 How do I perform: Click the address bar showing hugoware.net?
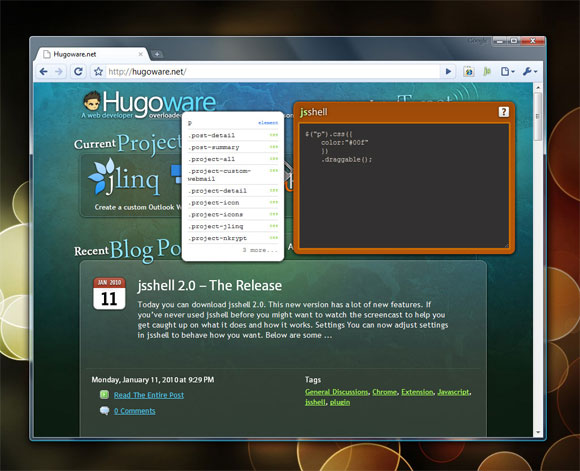tap(273, 71)
